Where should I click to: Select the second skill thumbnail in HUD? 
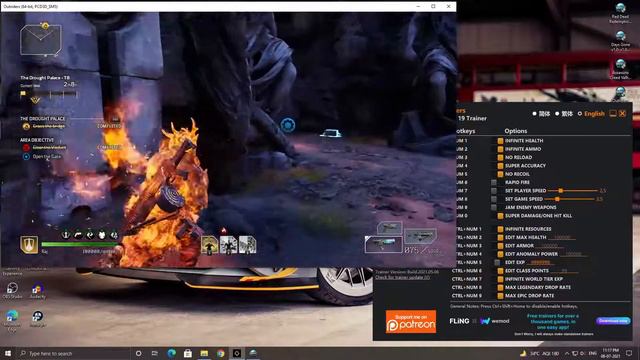point(228,245)
